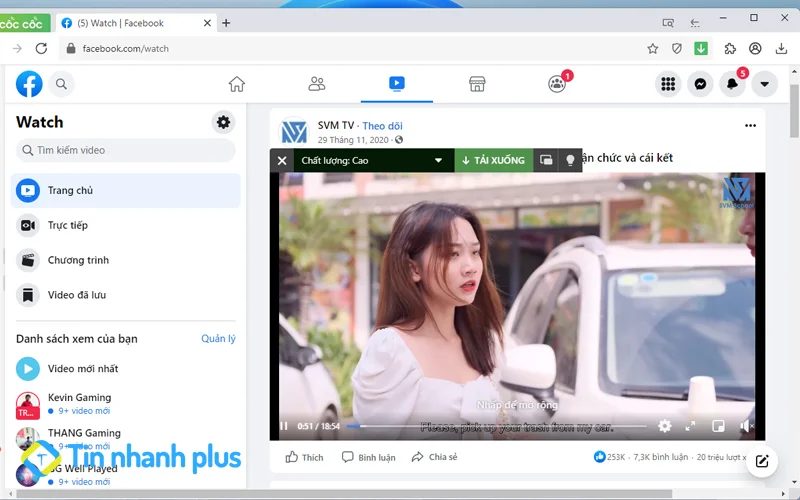Click the video subtitle text 'Nhấp để mở rộng'
This screenshot has height=500, width=800.
pos(517,405)
